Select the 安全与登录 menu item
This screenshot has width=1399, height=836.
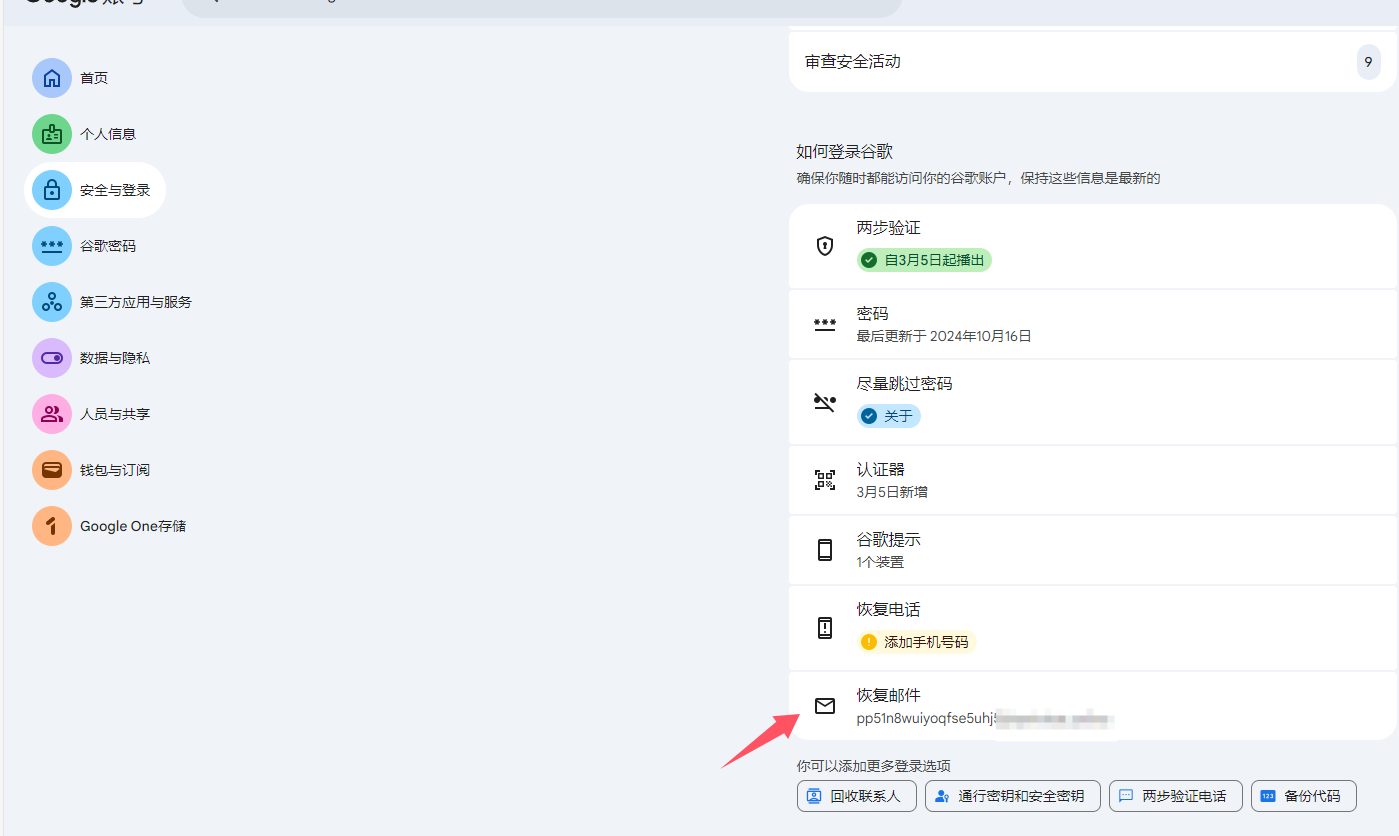(95, 190)
